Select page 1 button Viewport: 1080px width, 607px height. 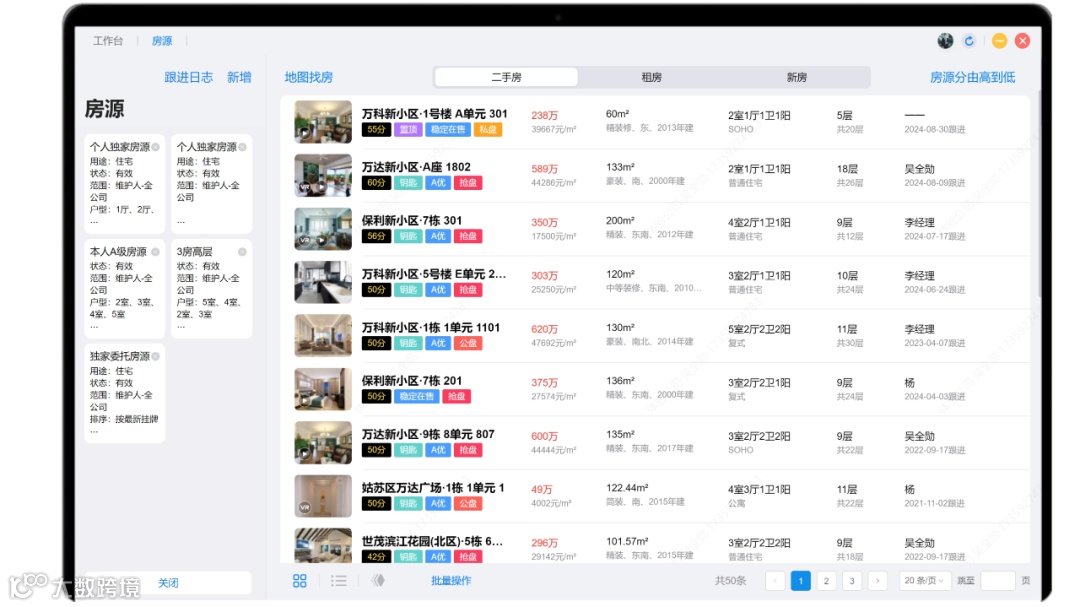point(800,581)
